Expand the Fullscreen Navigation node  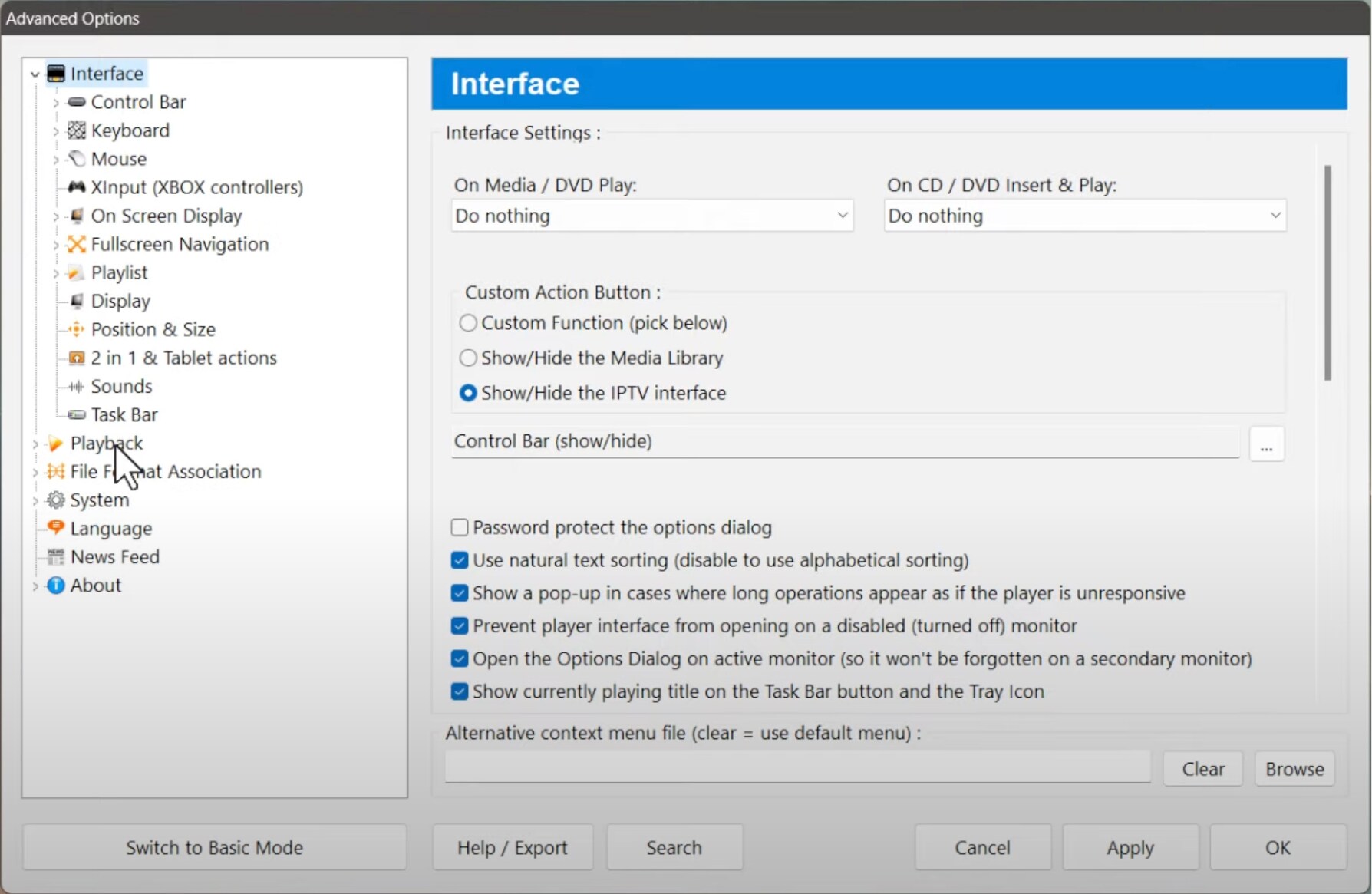click(x=55, y=245)
